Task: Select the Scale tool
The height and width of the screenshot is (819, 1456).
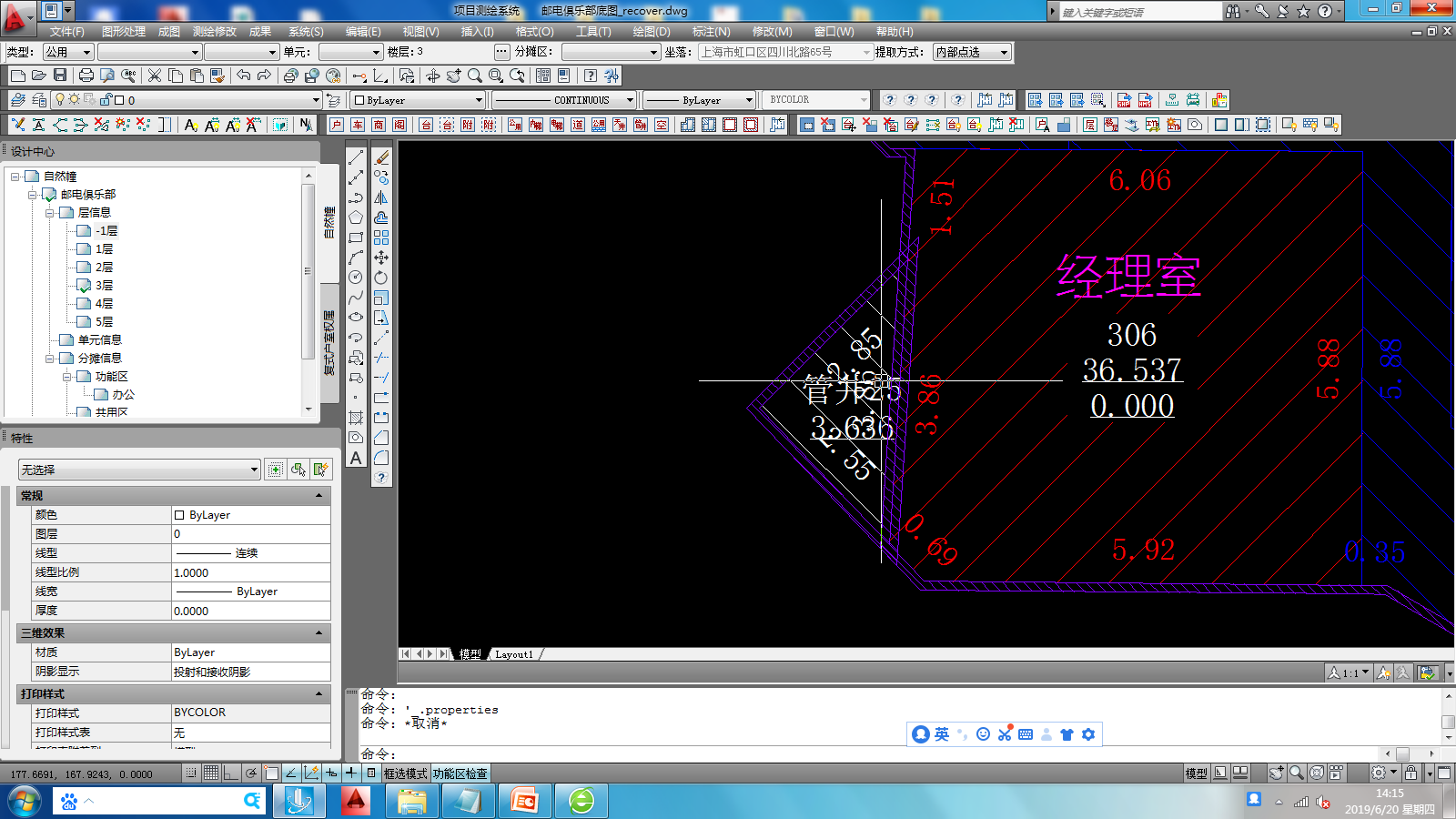Action: click(381, 298)
